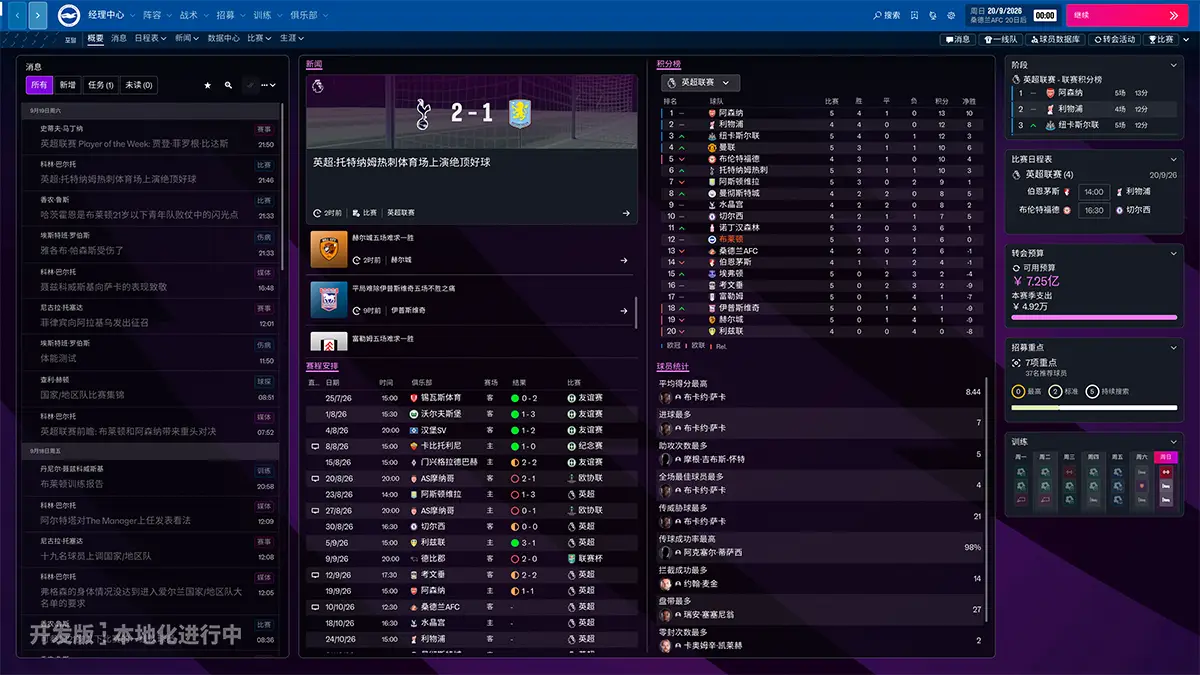Open the 经理中心 dropdown menu
Image resolution: width=1200 pixels, height=675 pixels.
110,16
